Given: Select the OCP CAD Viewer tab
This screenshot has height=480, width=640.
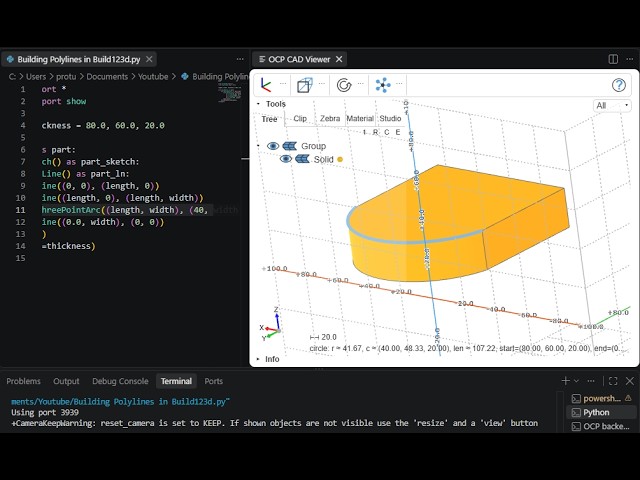Looking at the screenshot, I should [x=299, y=59].
